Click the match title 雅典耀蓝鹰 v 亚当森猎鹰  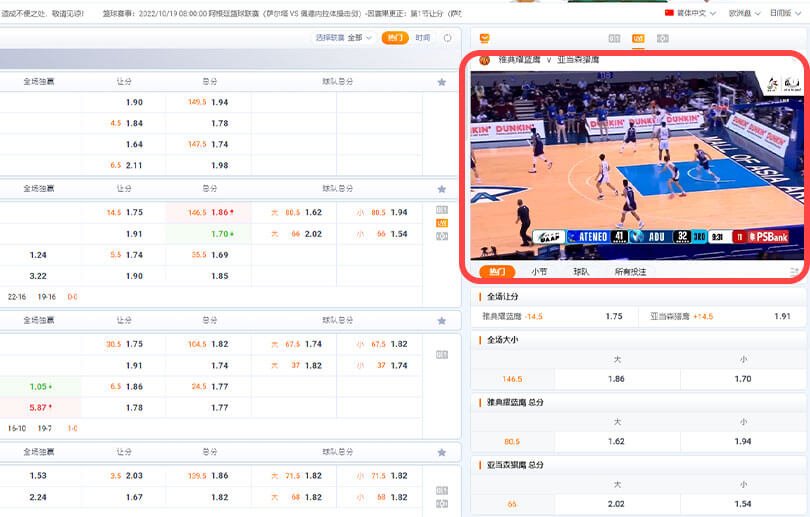(548, 60)
